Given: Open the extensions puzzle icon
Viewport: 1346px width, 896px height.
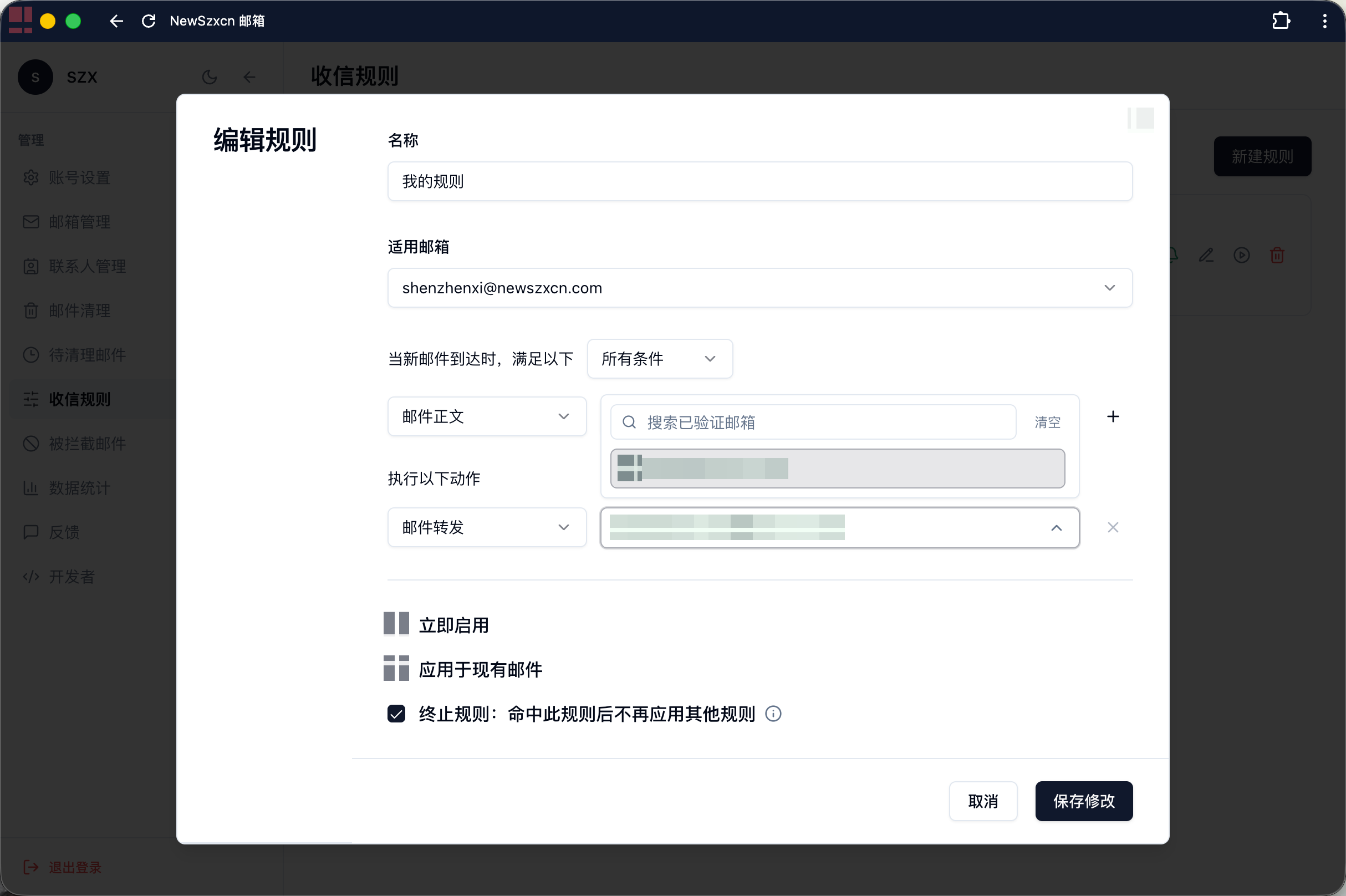Looking at the screenshot, I should coord(1281,21).
